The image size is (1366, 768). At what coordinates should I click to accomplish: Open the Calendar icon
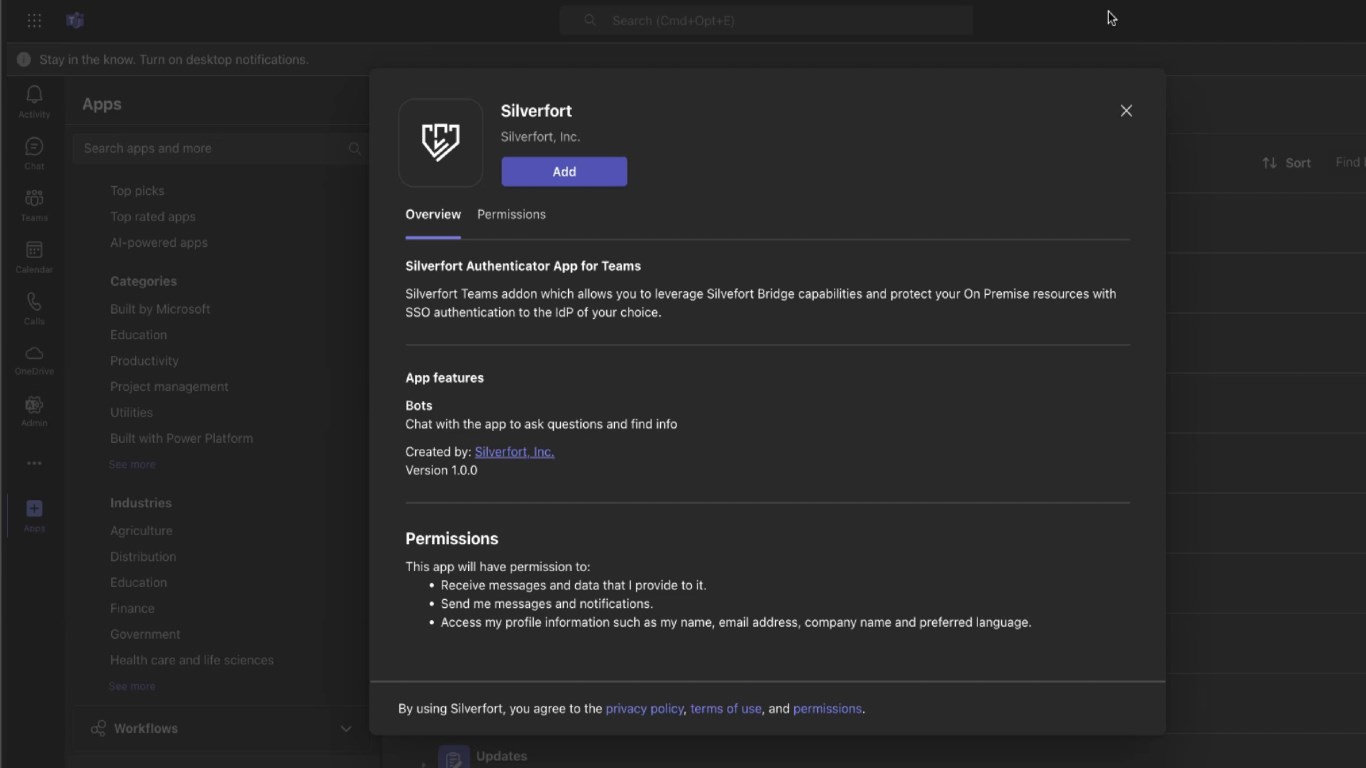pos(34,251)
